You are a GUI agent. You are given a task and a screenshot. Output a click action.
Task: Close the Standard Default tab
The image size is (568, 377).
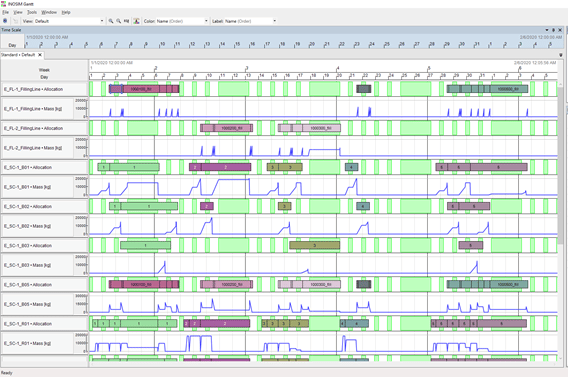40,55
